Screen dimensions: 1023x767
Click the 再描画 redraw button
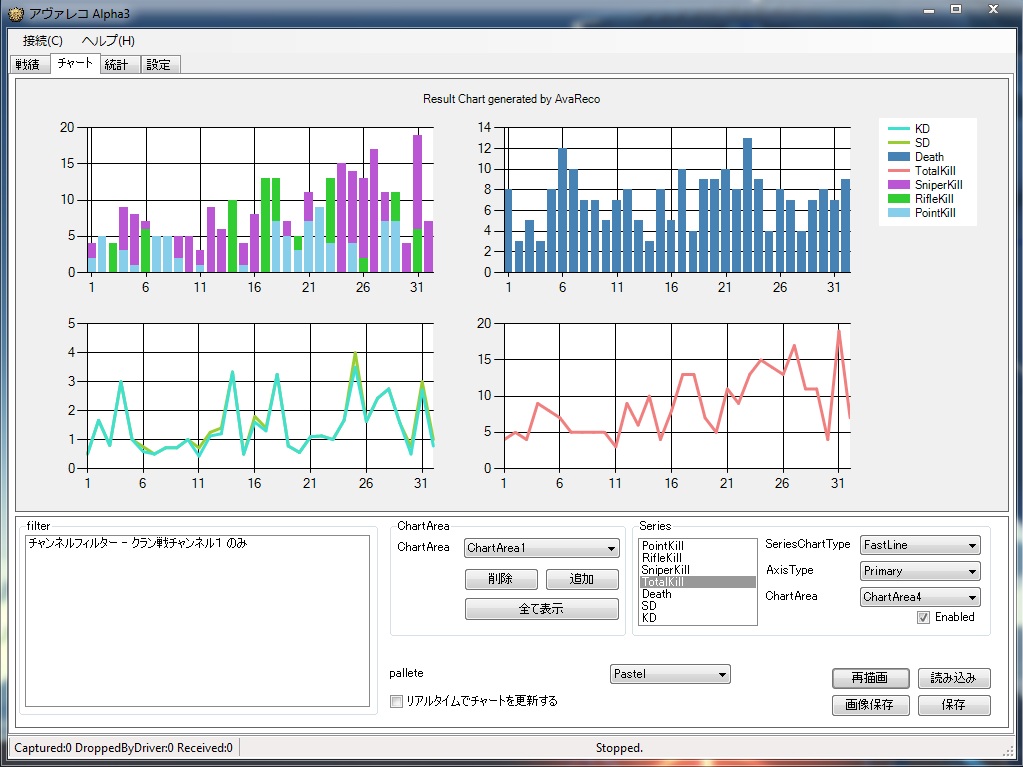pyautogui.click(x=870, y=678)
